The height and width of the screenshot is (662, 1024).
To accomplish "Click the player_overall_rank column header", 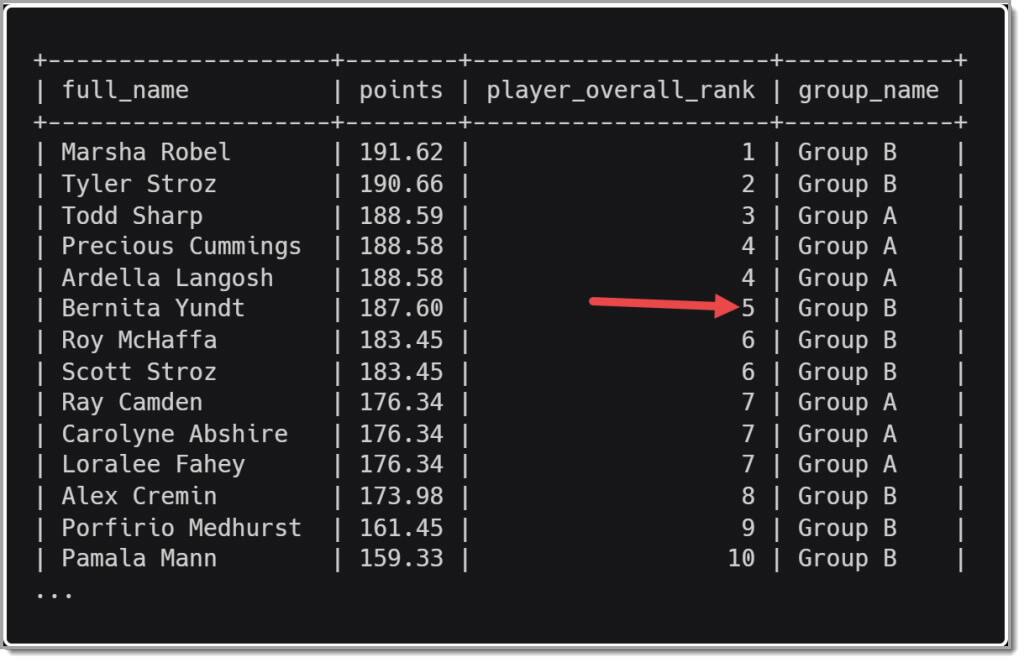I will [620, 91].
